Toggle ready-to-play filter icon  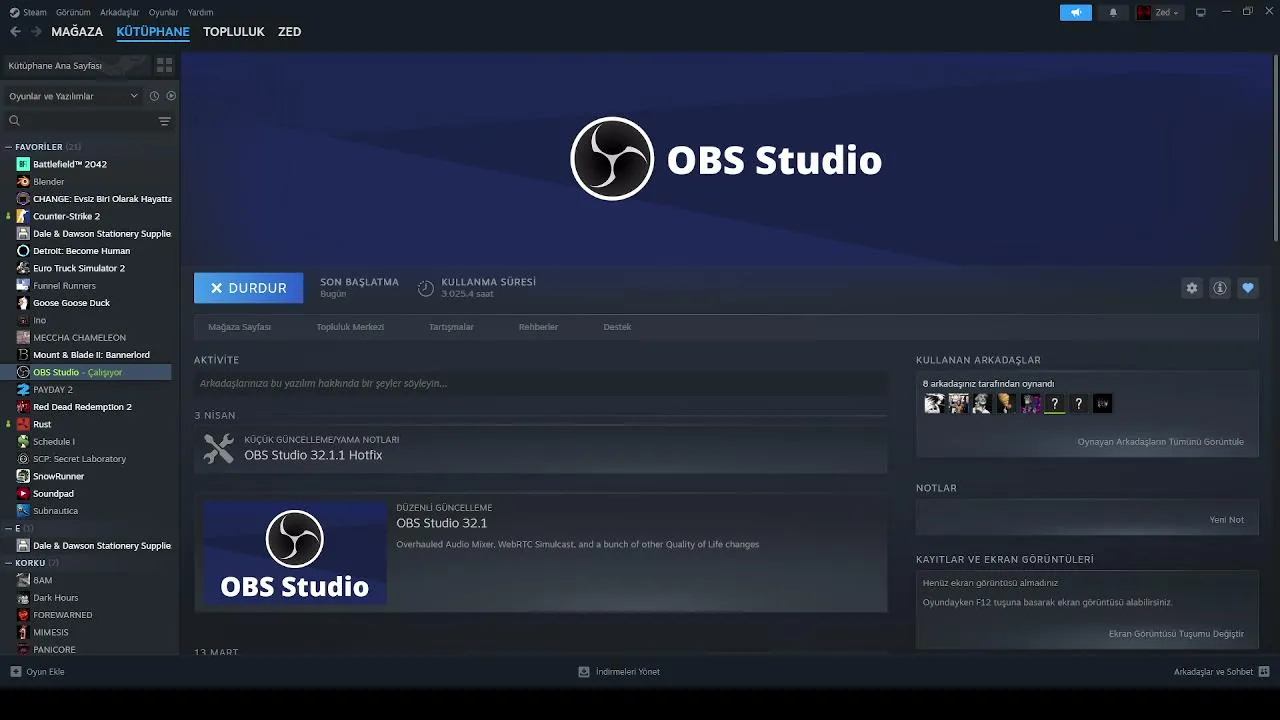[171, 96]
